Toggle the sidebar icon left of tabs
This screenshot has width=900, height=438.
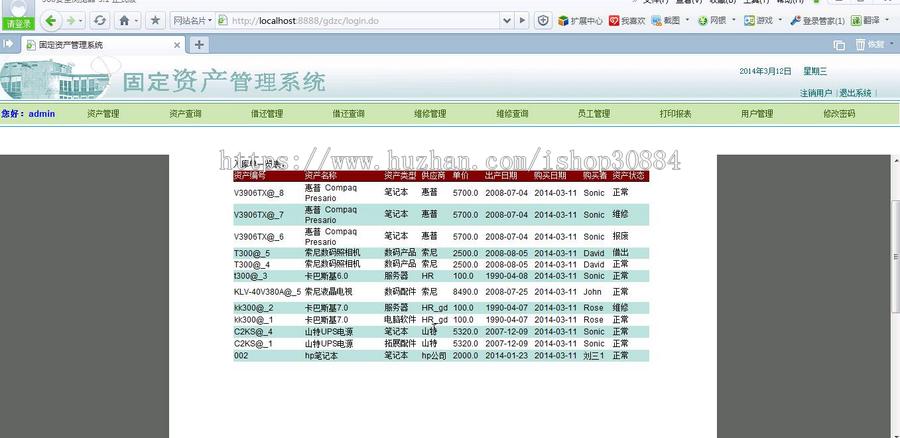[x=8, y=44]
